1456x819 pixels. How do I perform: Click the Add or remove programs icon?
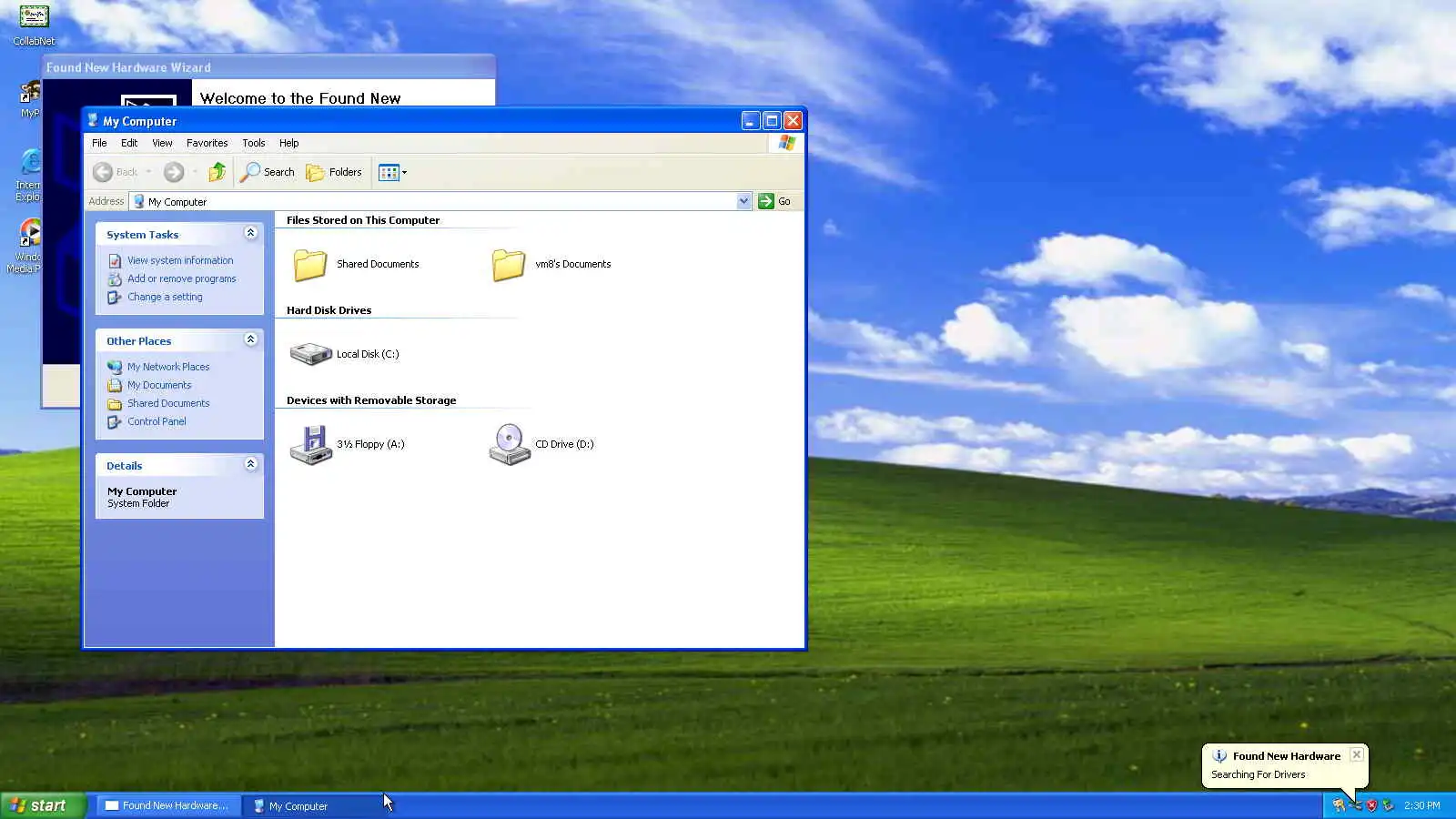pos(115,279)
